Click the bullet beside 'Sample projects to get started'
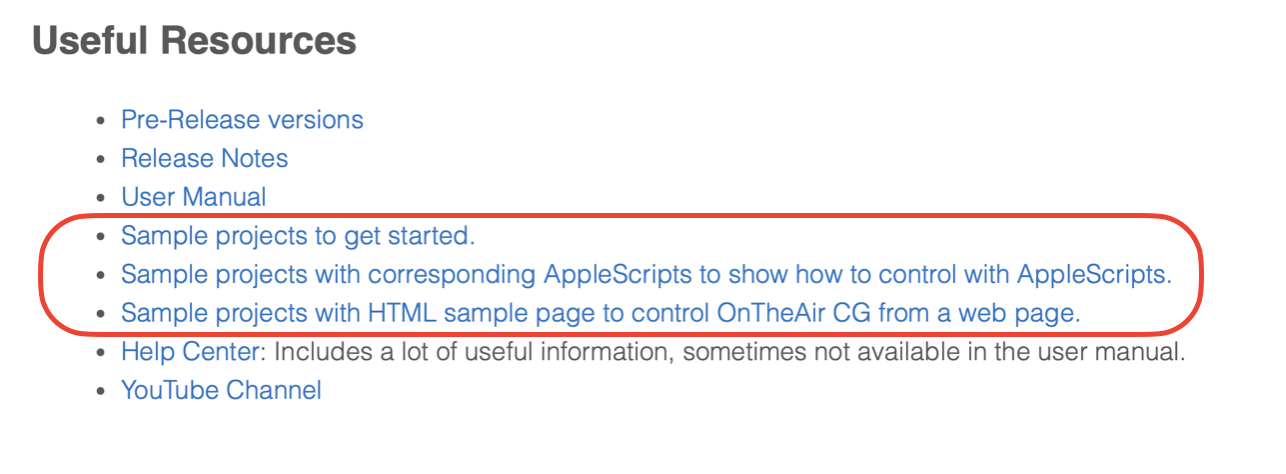 tap(99, 237)
